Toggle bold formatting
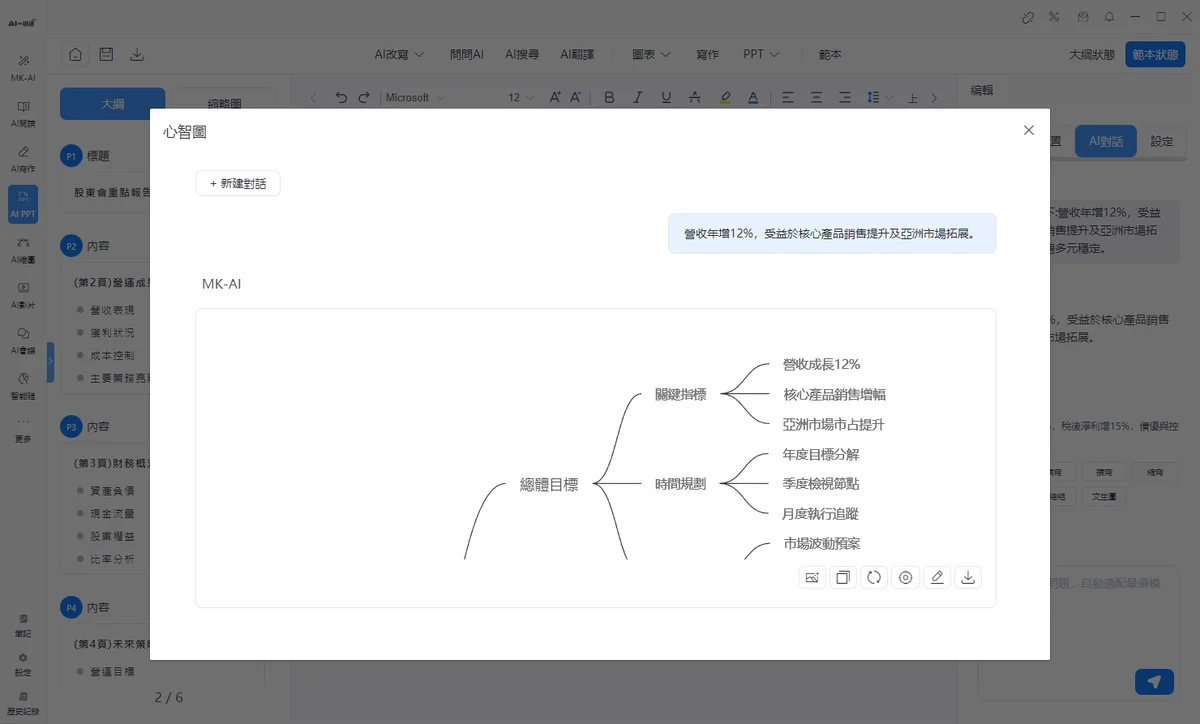The height and width of the screenshot is (724, 1200). pyautogui.click(x=609, y=97)
